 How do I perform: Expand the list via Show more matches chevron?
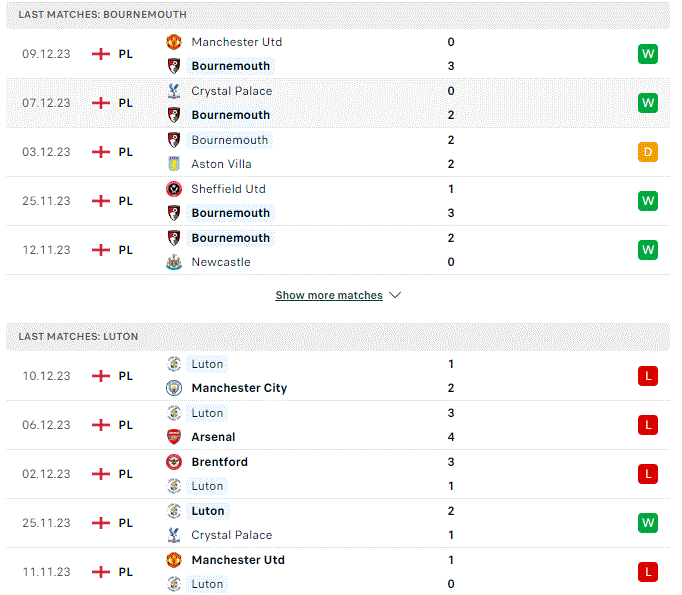coord(395,295)
